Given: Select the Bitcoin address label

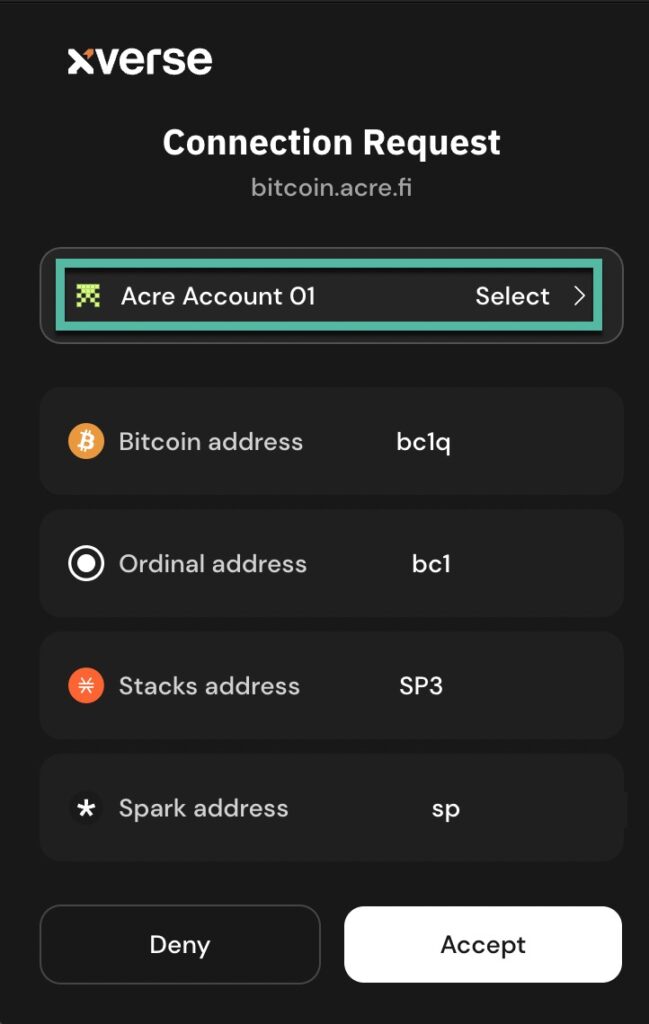Looking at the screenshot, I should point(210,442).
